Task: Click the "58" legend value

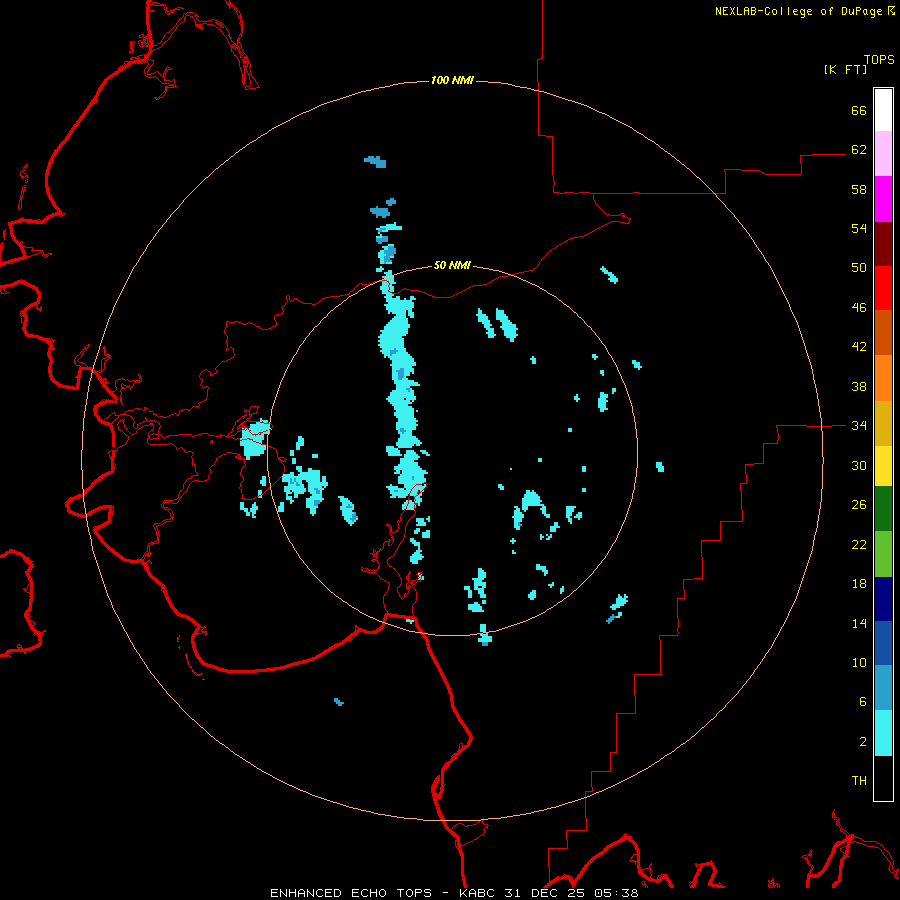Action: pyautogui.click(x=859, y=189)
